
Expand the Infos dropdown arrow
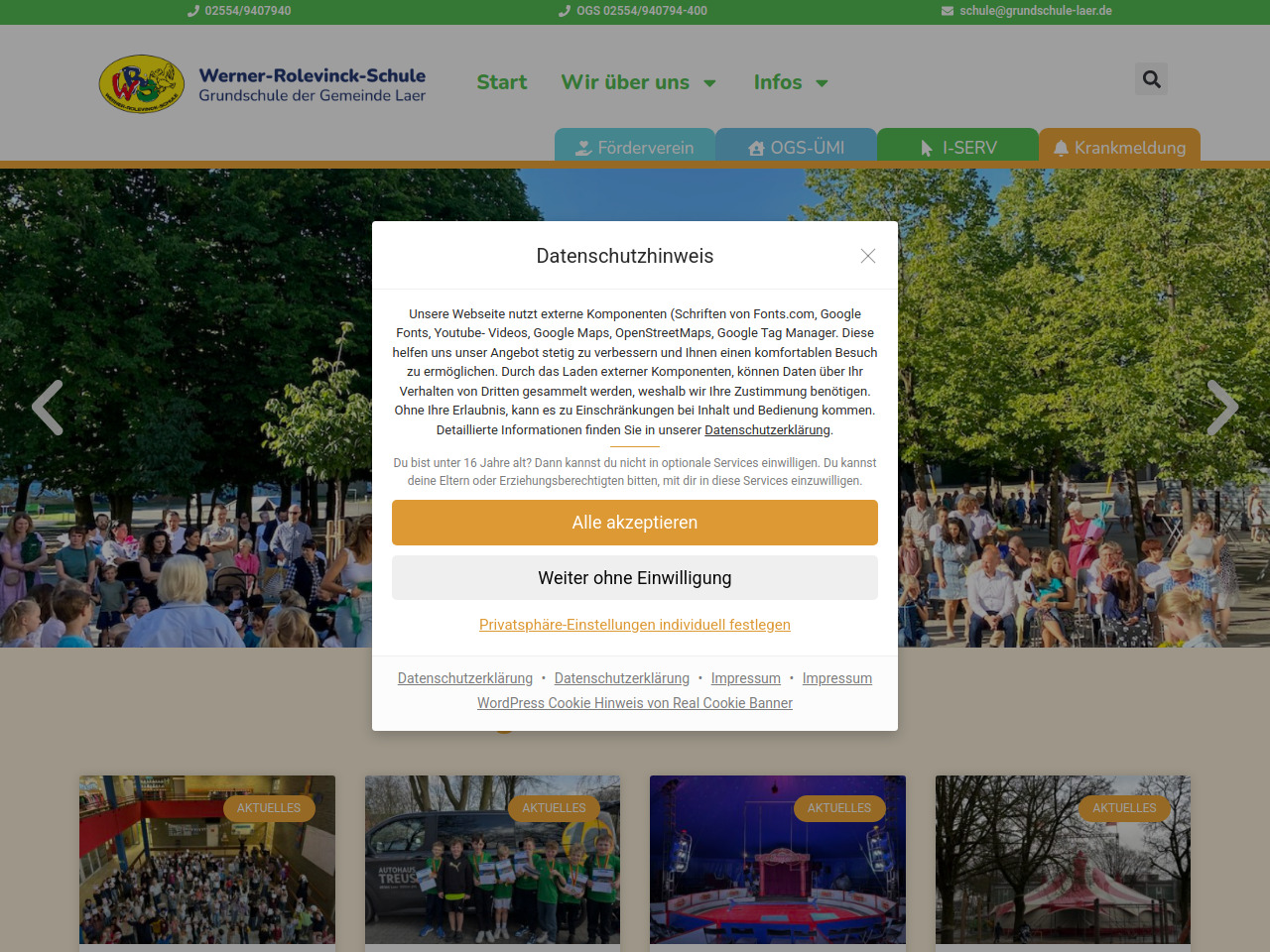click(822, 83)
